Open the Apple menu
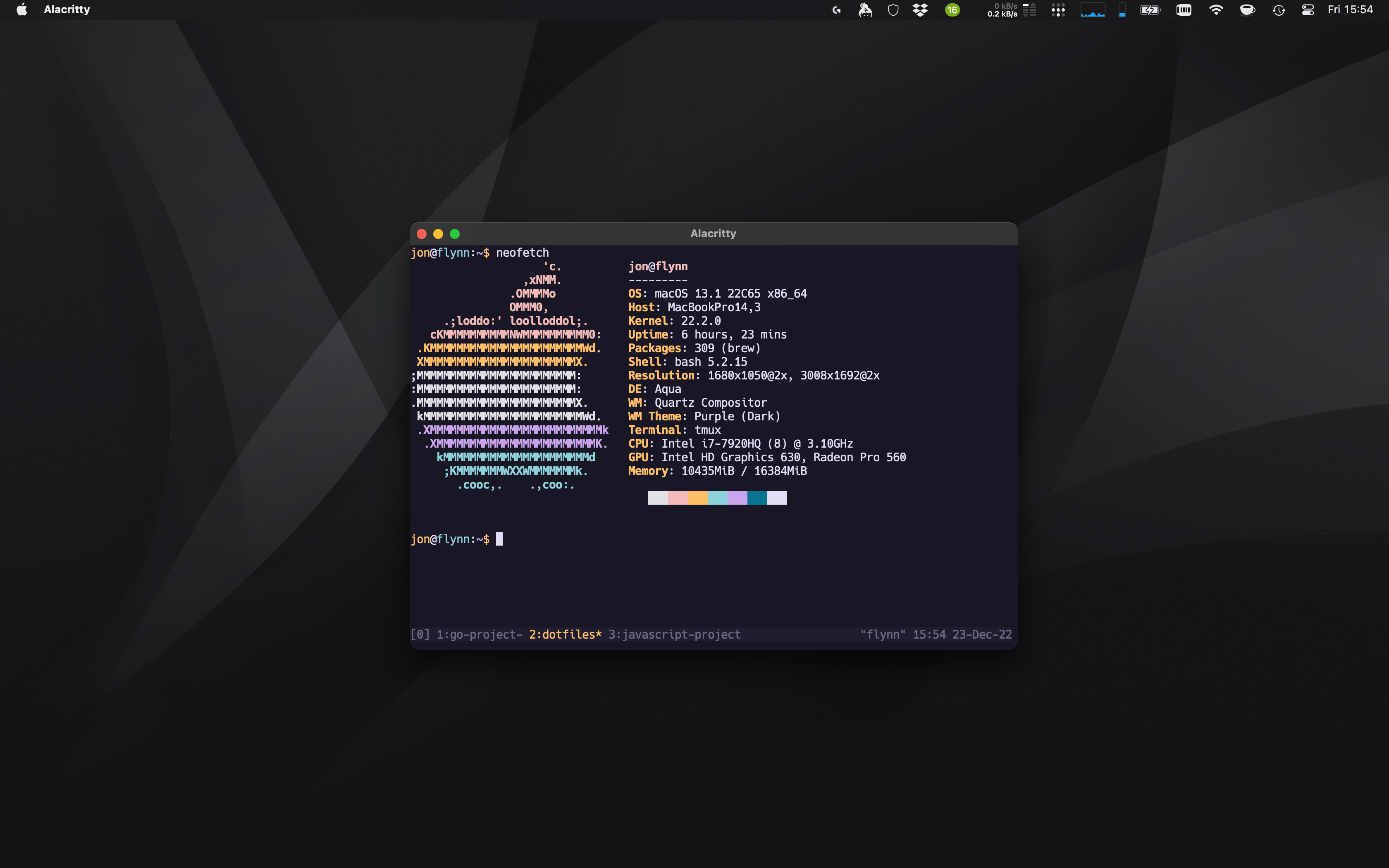 (22, 10)
